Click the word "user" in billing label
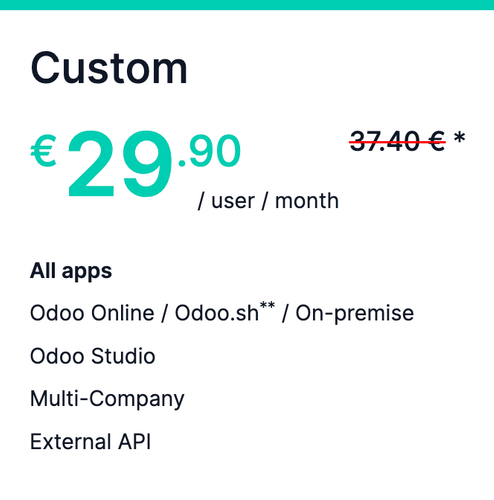Image resolution: width=494 pixels, height=500 pixels. pos(233,201)
